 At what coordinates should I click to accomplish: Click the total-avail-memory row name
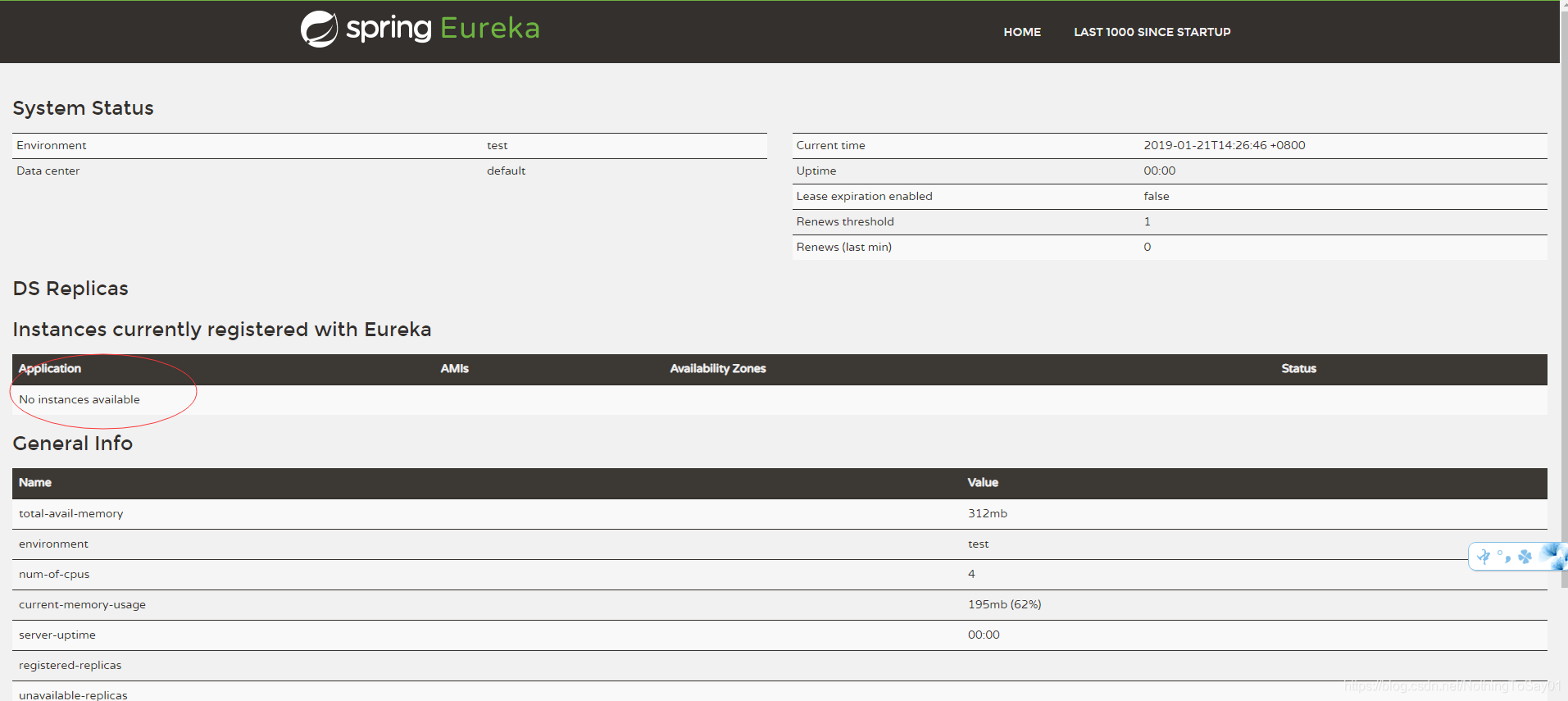click(70, 513)
